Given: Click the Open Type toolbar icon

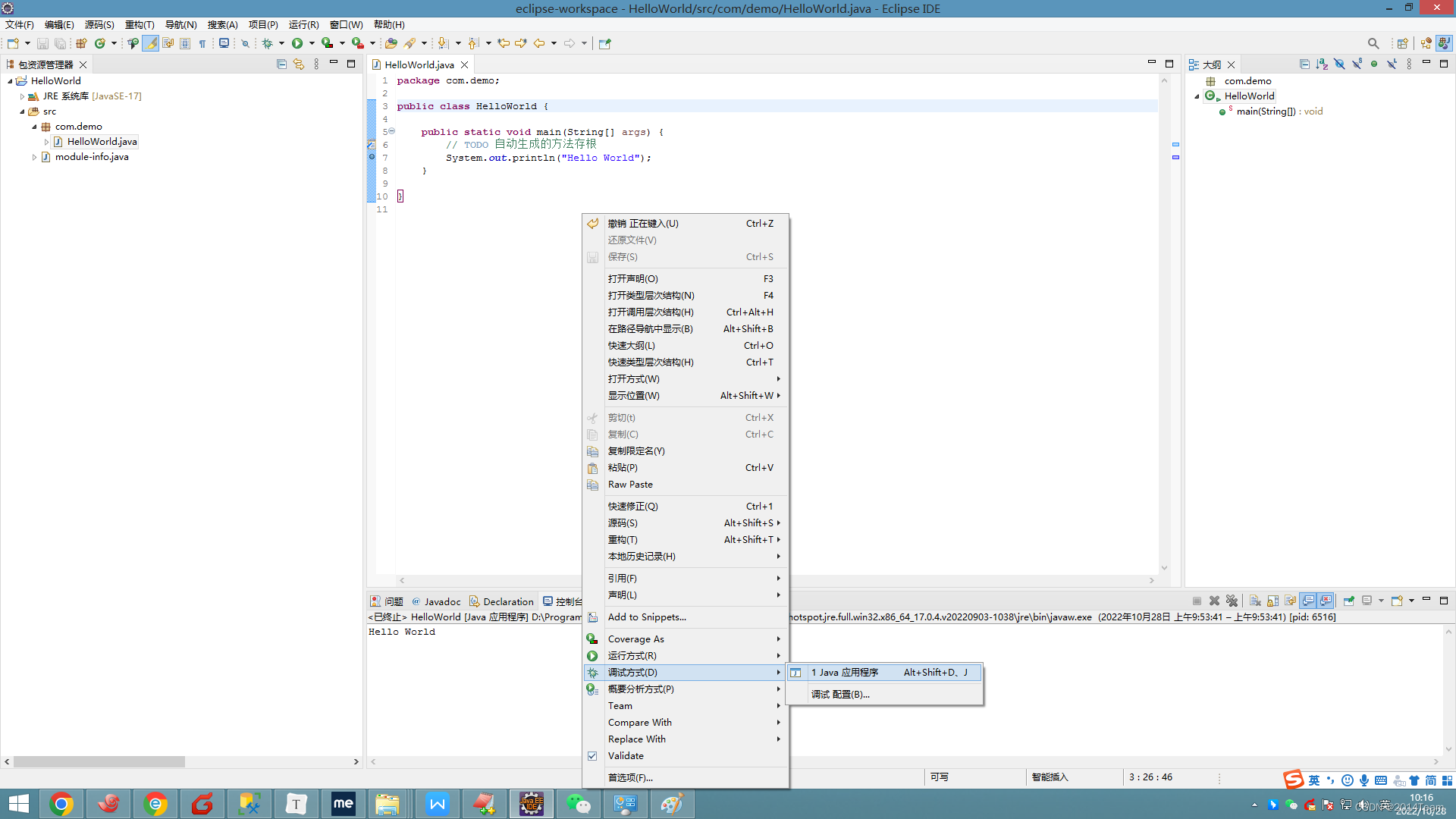Looking at the screenshot, I should coord(391,43).
